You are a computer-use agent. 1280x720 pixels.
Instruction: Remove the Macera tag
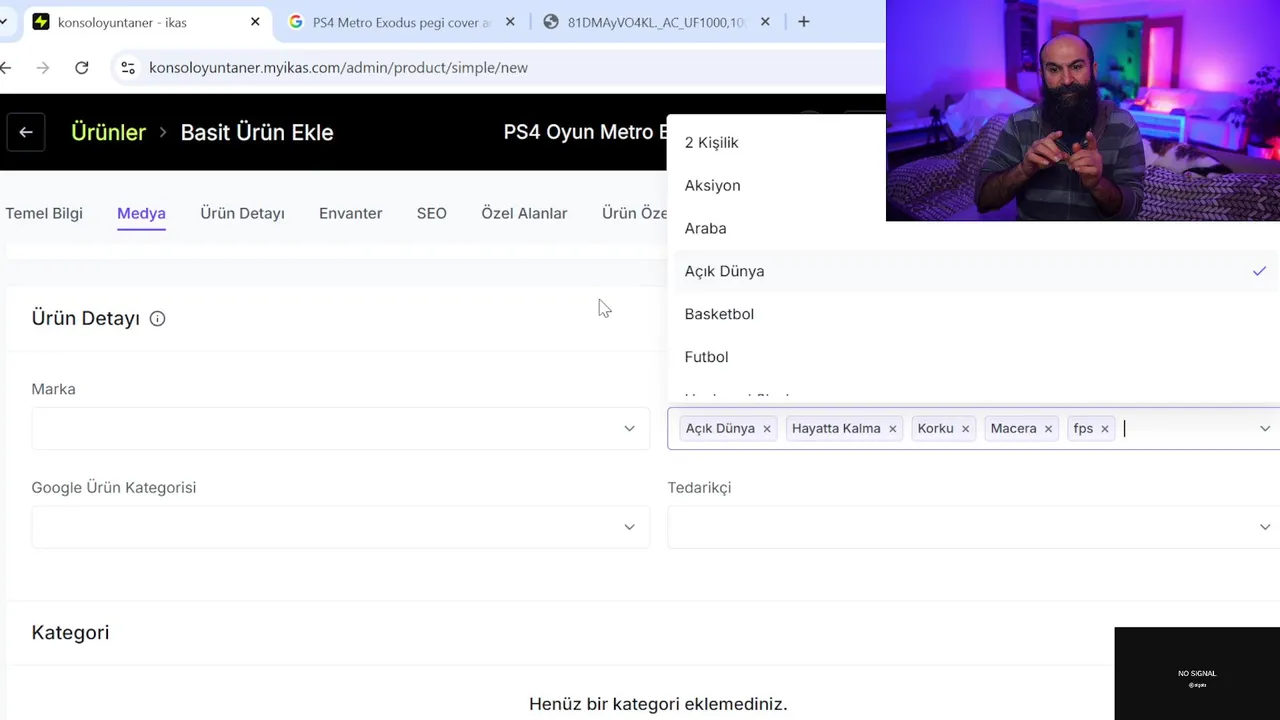pos(1048,428)
